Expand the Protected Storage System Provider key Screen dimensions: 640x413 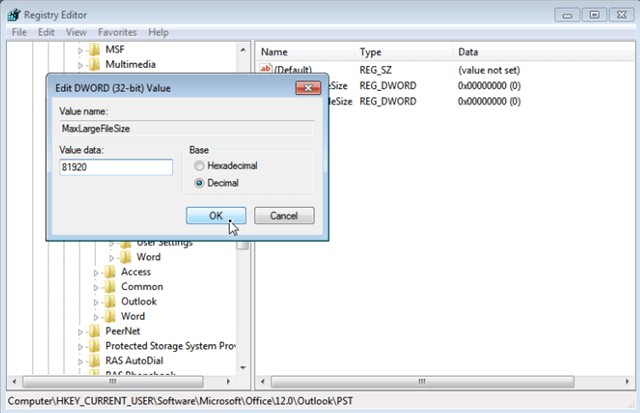(x=80, y=347)
